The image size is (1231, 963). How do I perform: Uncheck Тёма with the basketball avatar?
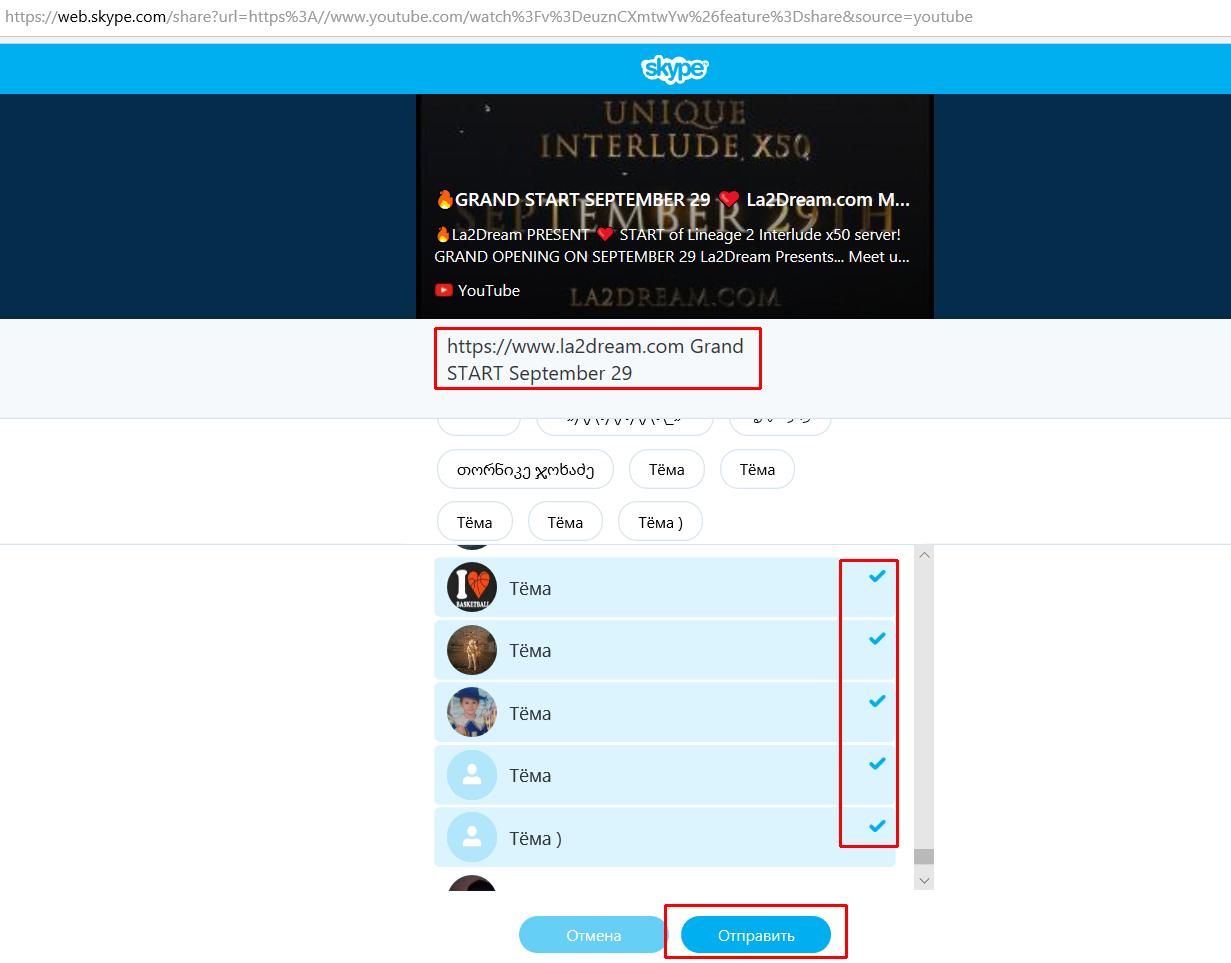pos(877,576)
